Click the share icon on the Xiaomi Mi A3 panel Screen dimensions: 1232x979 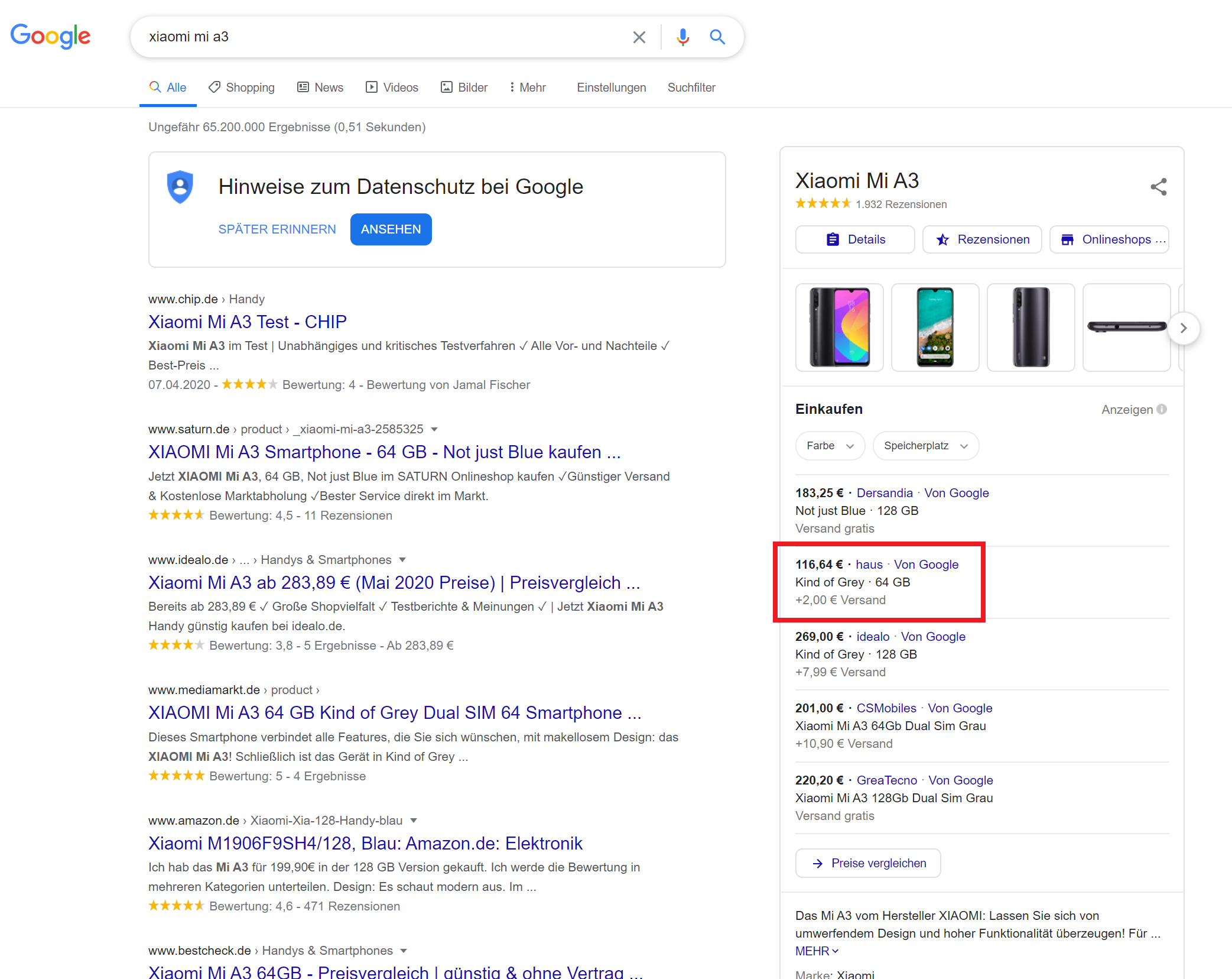1158,187
